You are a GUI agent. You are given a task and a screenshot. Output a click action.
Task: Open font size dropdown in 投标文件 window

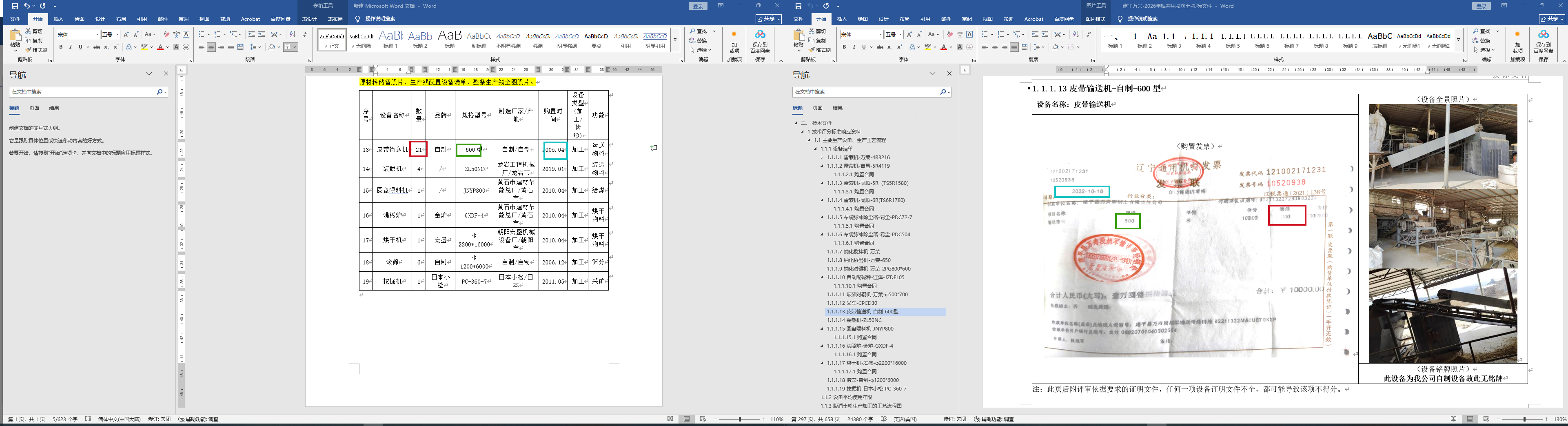901,35
